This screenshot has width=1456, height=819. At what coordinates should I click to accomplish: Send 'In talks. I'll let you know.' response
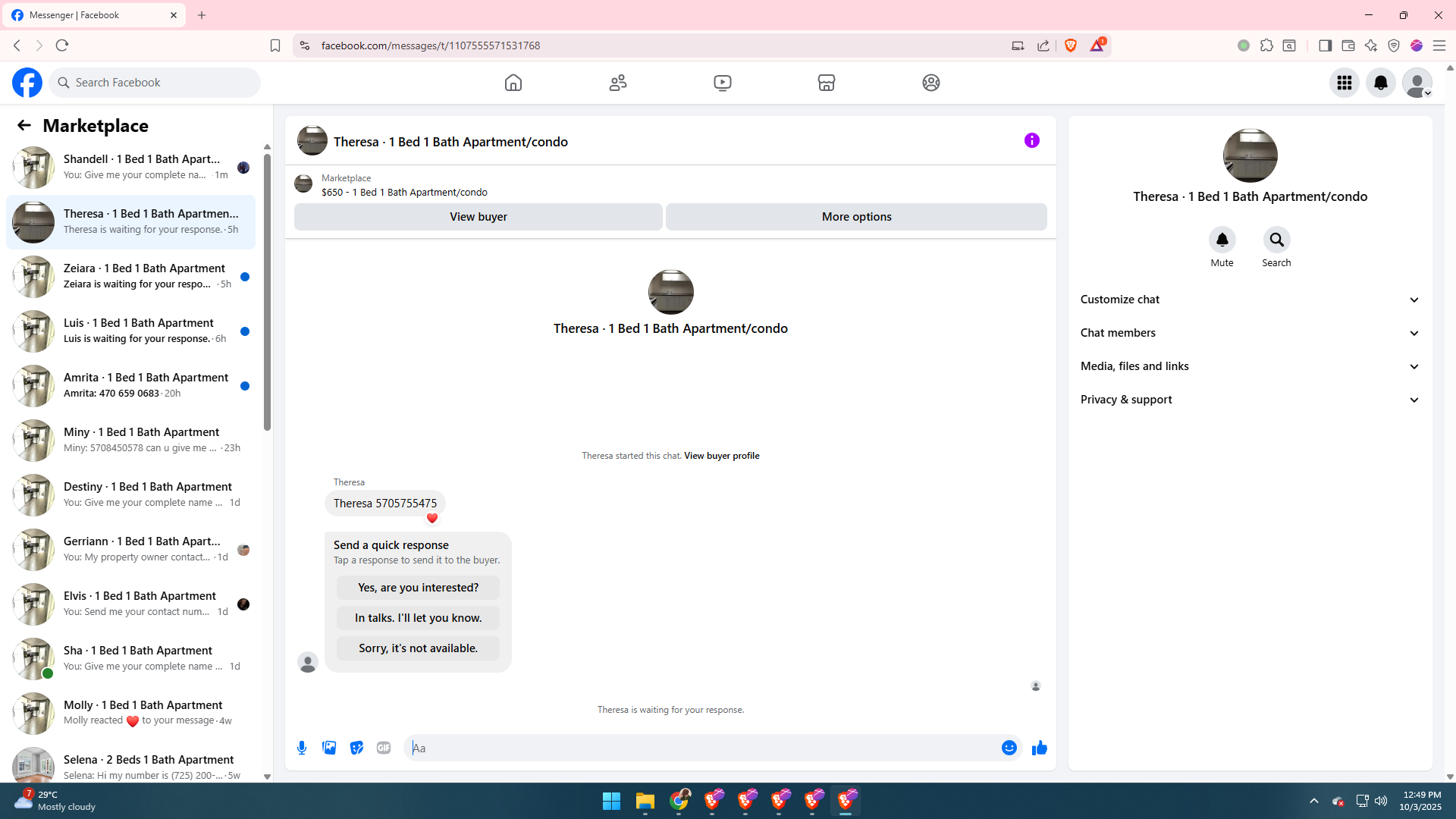coord(418,618)
